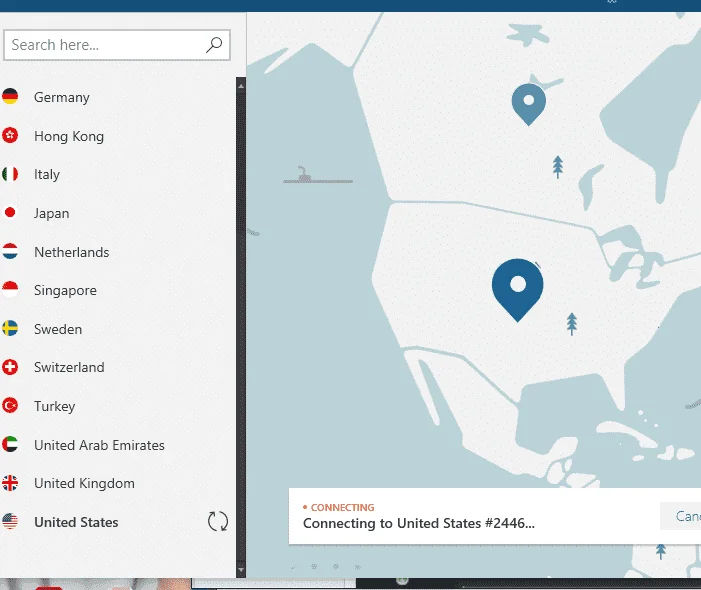
Task: Click the Netherlands flag icon
Action: pyautogui.click(x=10, y=252)
